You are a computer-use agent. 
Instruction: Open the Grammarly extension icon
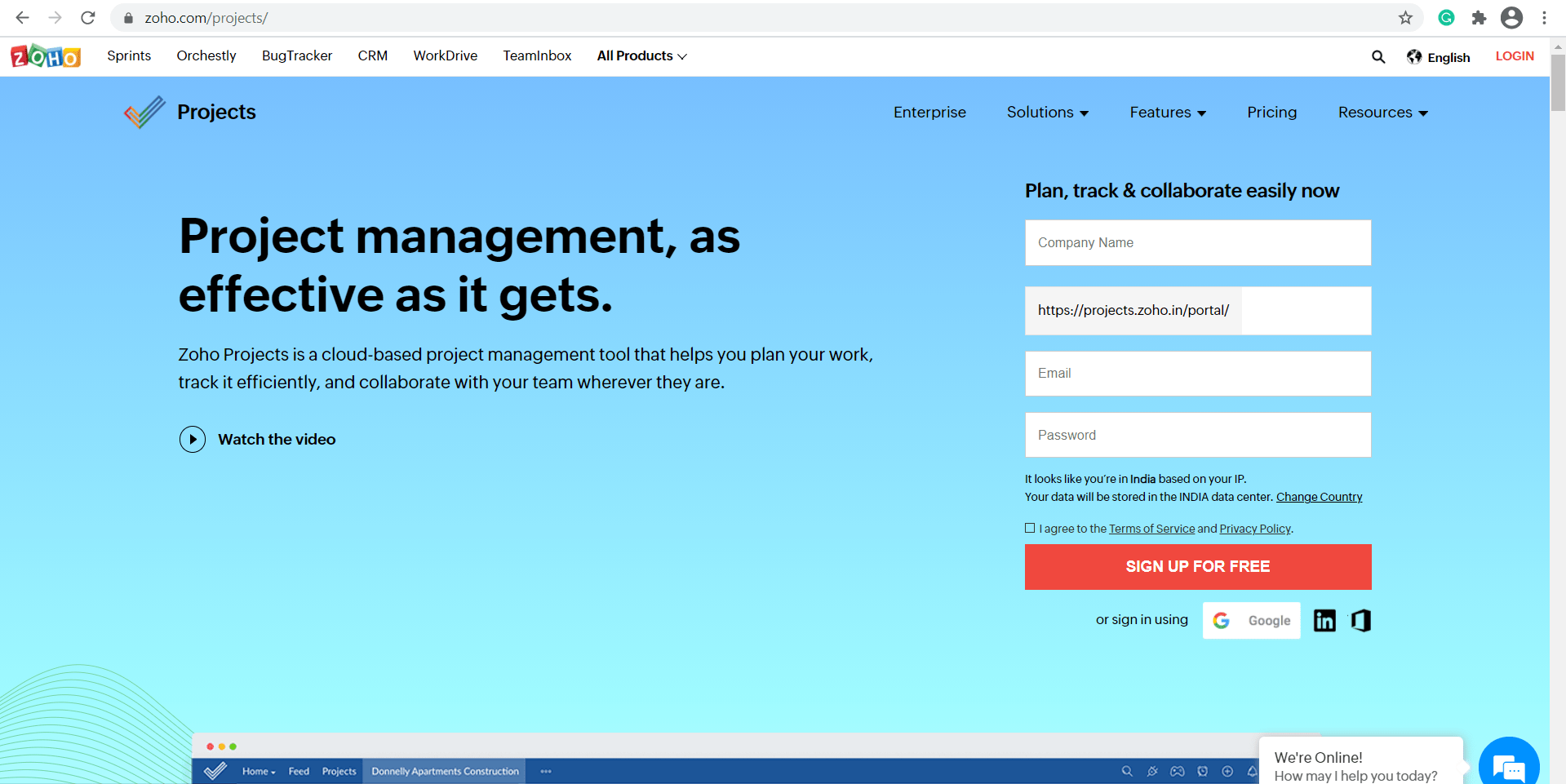pos(1446,17)
